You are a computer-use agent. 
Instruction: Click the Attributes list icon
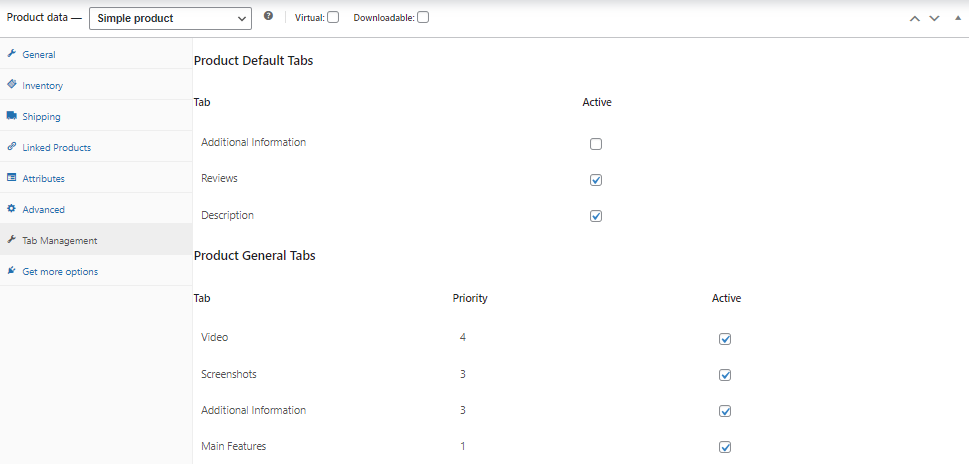[11, 178]
